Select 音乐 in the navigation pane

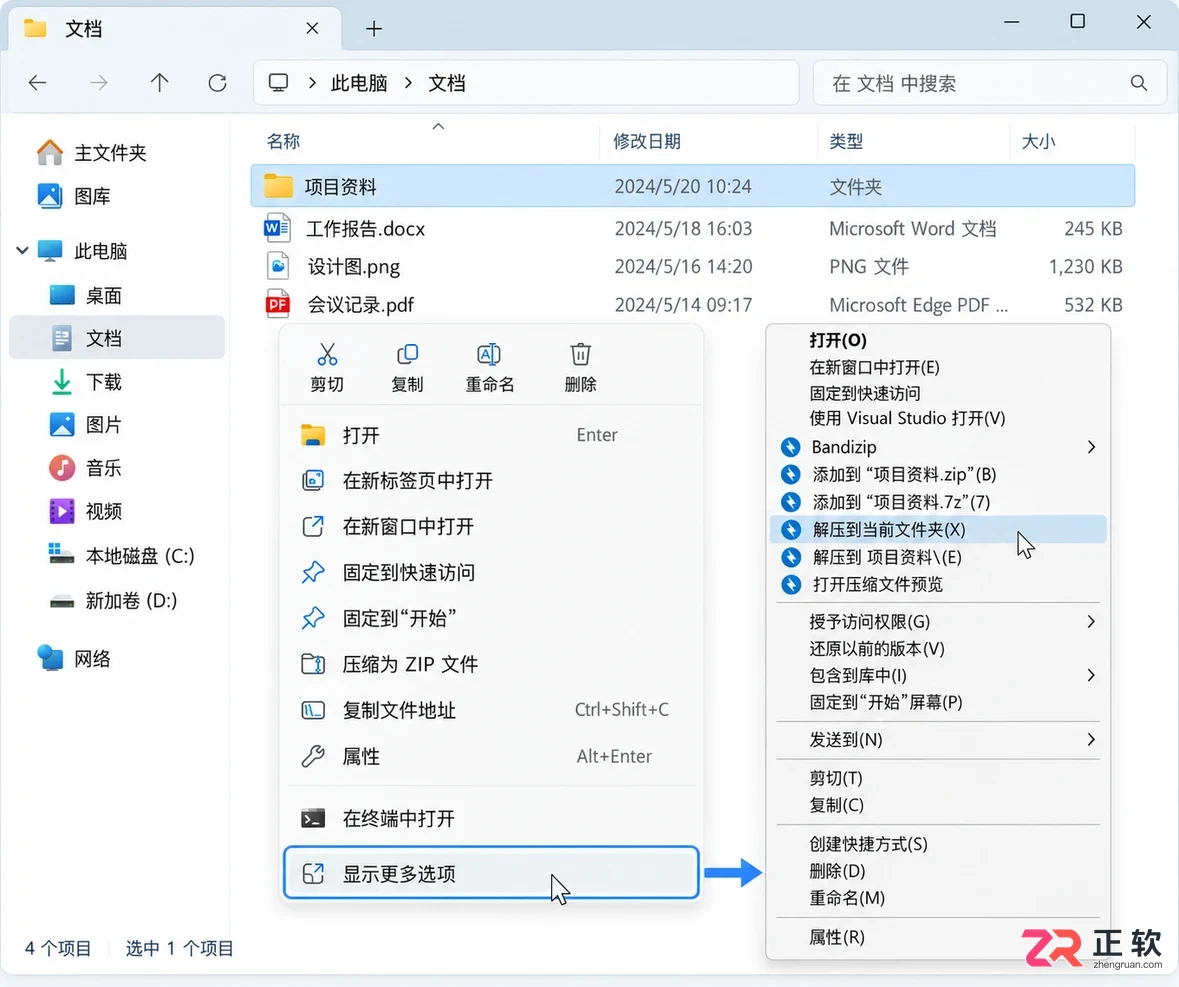pos(85,468)
